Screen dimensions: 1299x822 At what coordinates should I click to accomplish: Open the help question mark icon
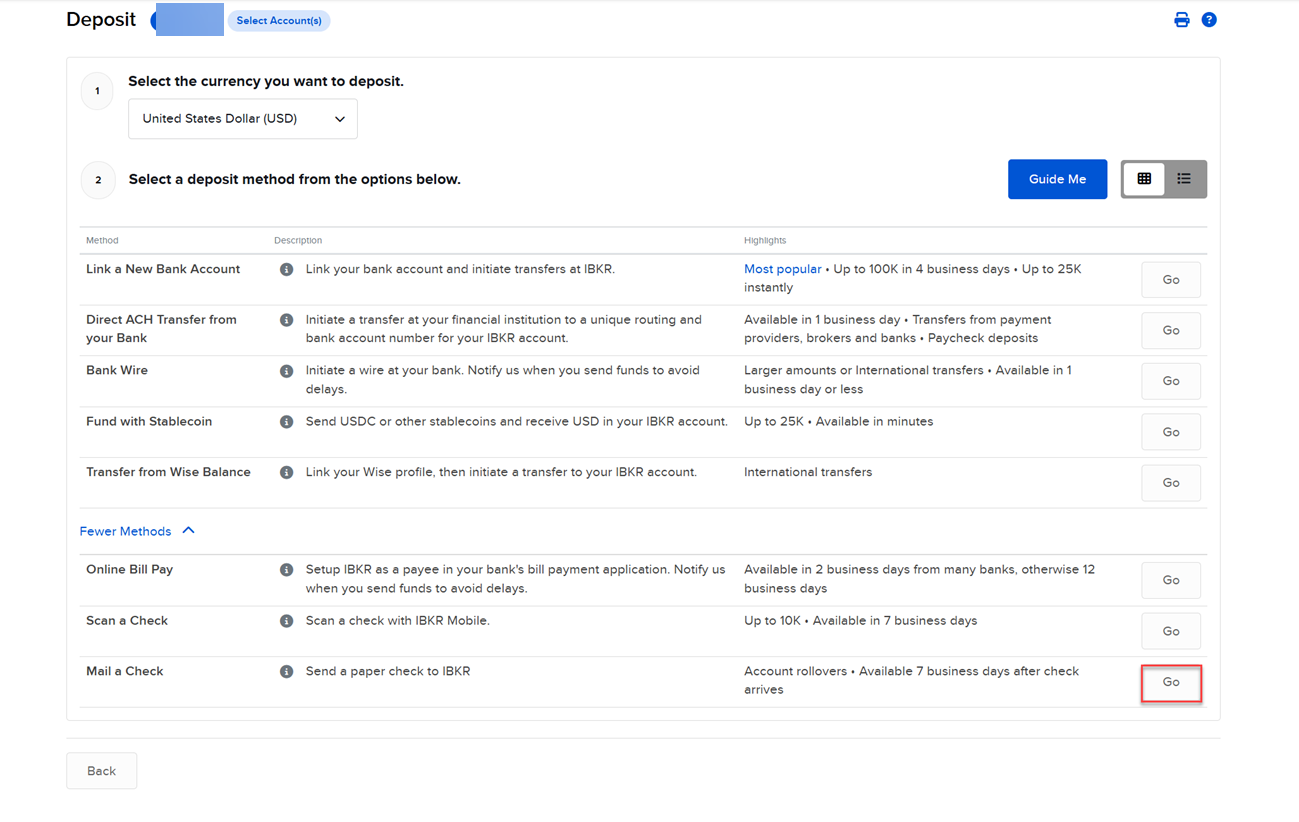[1209, 20]
